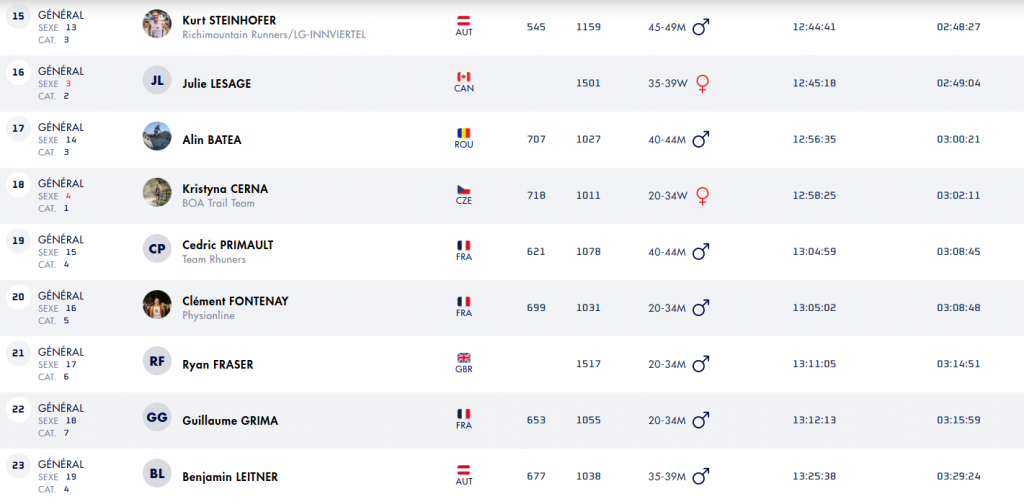Click Julie Lesage's JL initials avatar
1024x504 pixels.
157,81
